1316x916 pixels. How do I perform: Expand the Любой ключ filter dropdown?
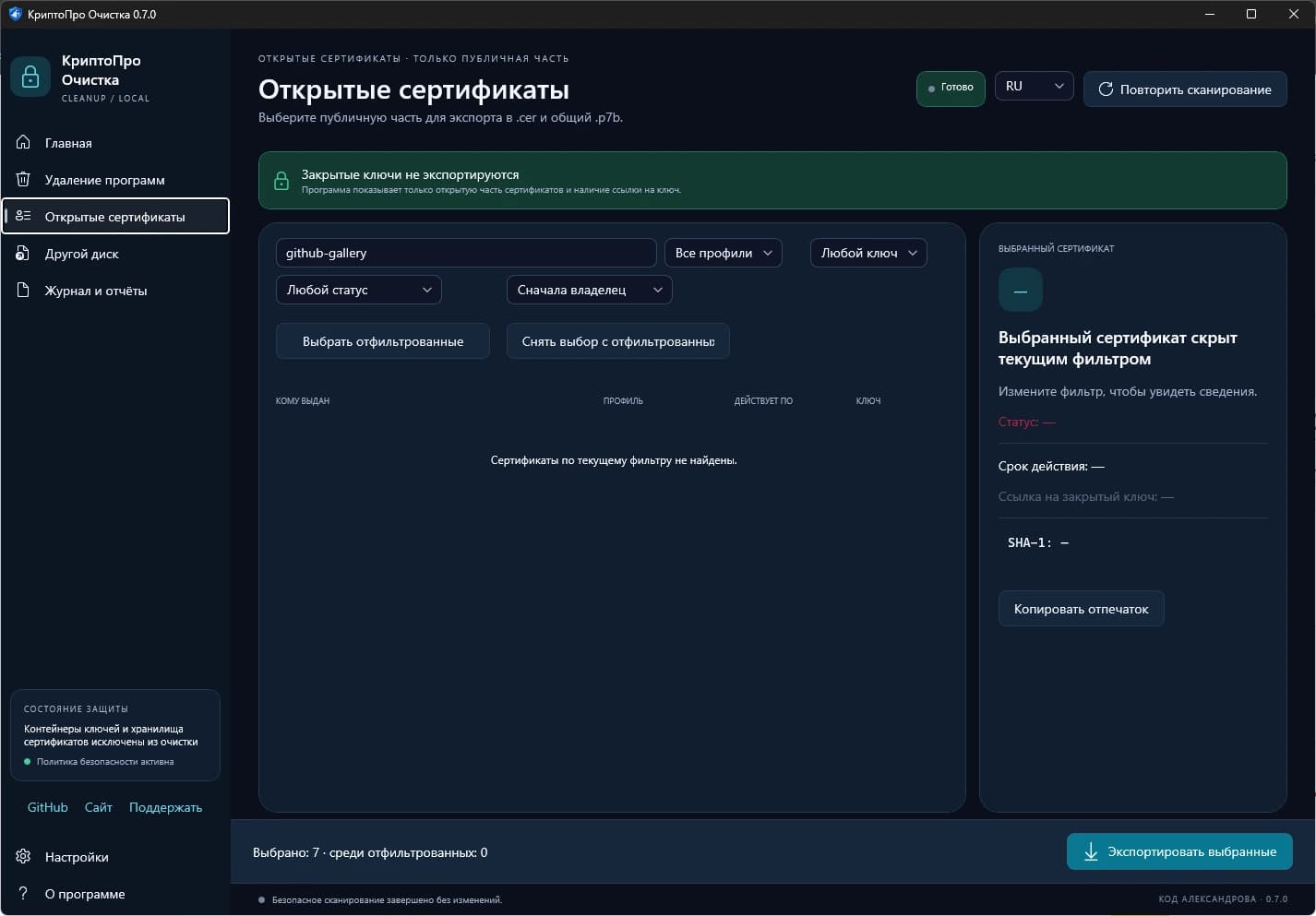[x=868, y=253]
